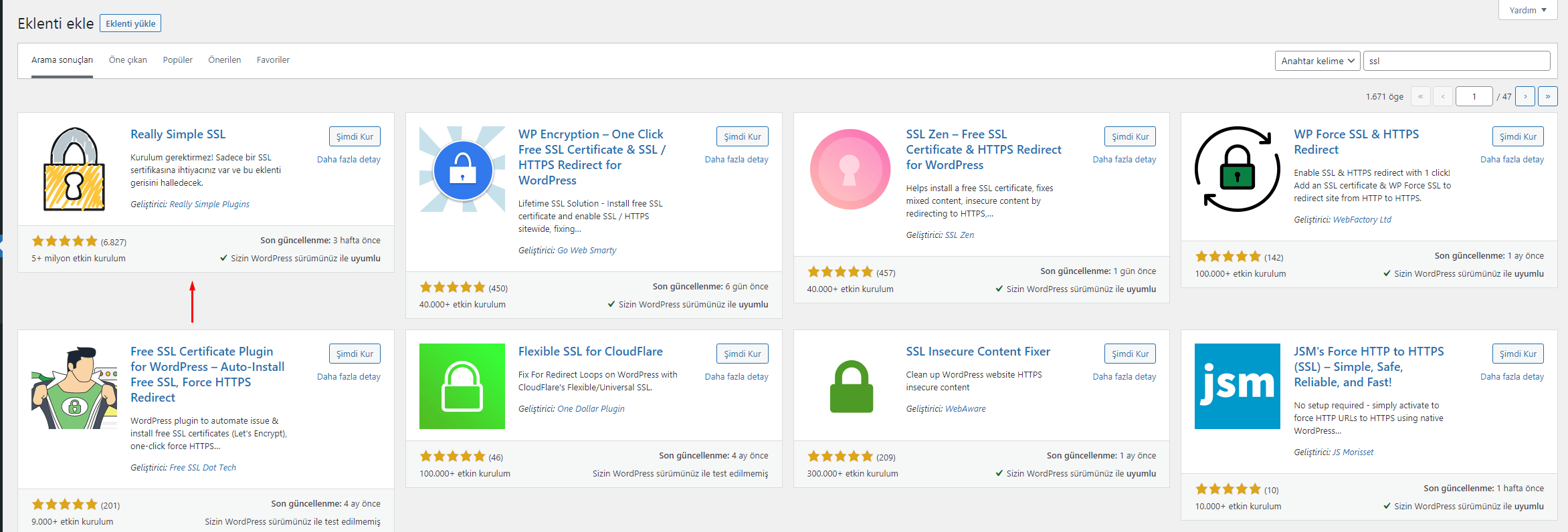This screenshot has width=1568, height=532.
Task: Open the Popüler tab
Action: click(x=178, y=60)
